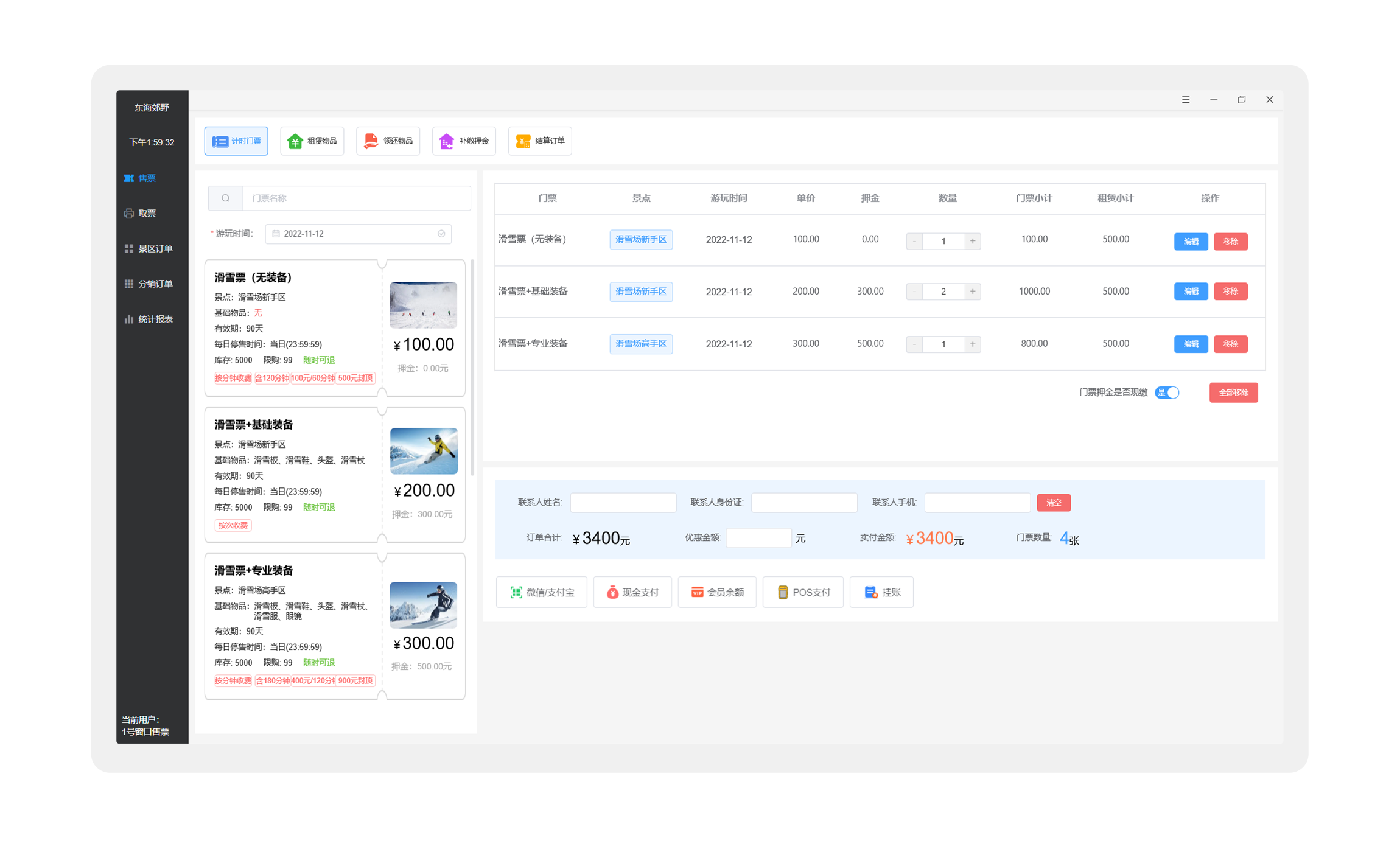Toggle the 门票押金是否现缴 switch
The height and width of the screenshot is (852, 1400).
pos(1167,393)
